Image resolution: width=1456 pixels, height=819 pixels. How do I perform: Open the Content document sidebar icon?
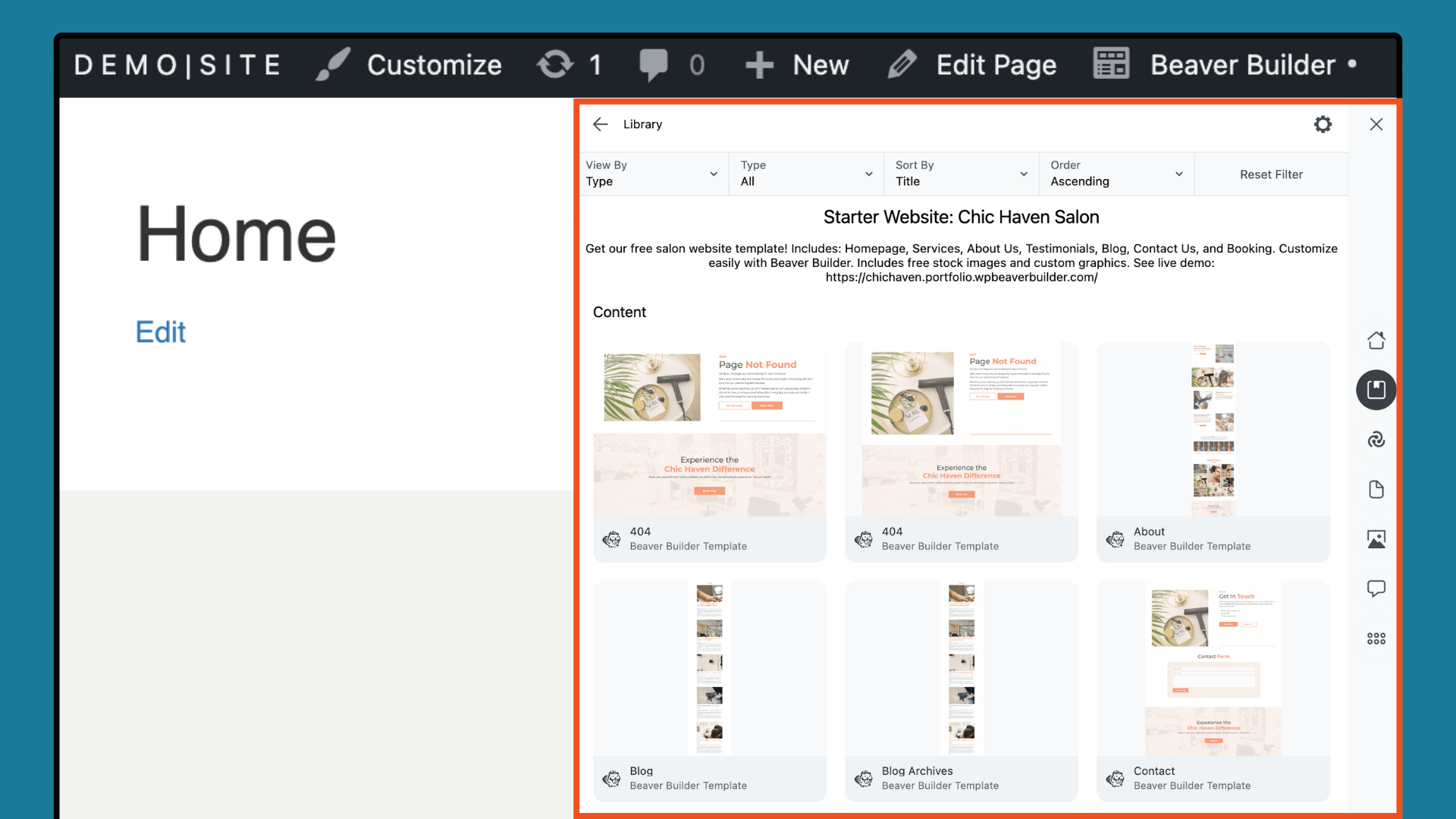1376,489
